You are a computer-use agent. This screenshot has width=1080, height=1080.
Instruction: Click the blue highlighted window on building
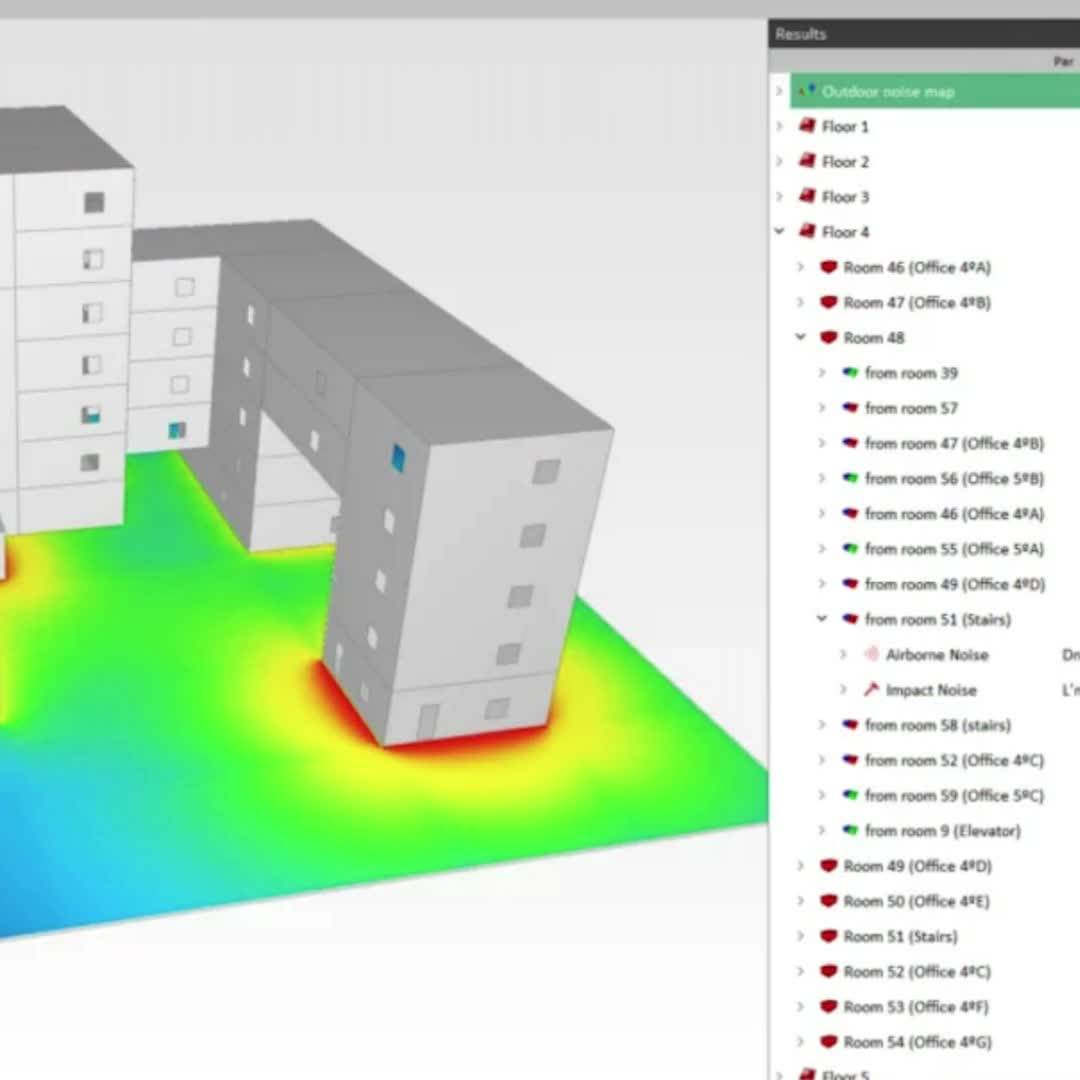[x=398, y=459]
